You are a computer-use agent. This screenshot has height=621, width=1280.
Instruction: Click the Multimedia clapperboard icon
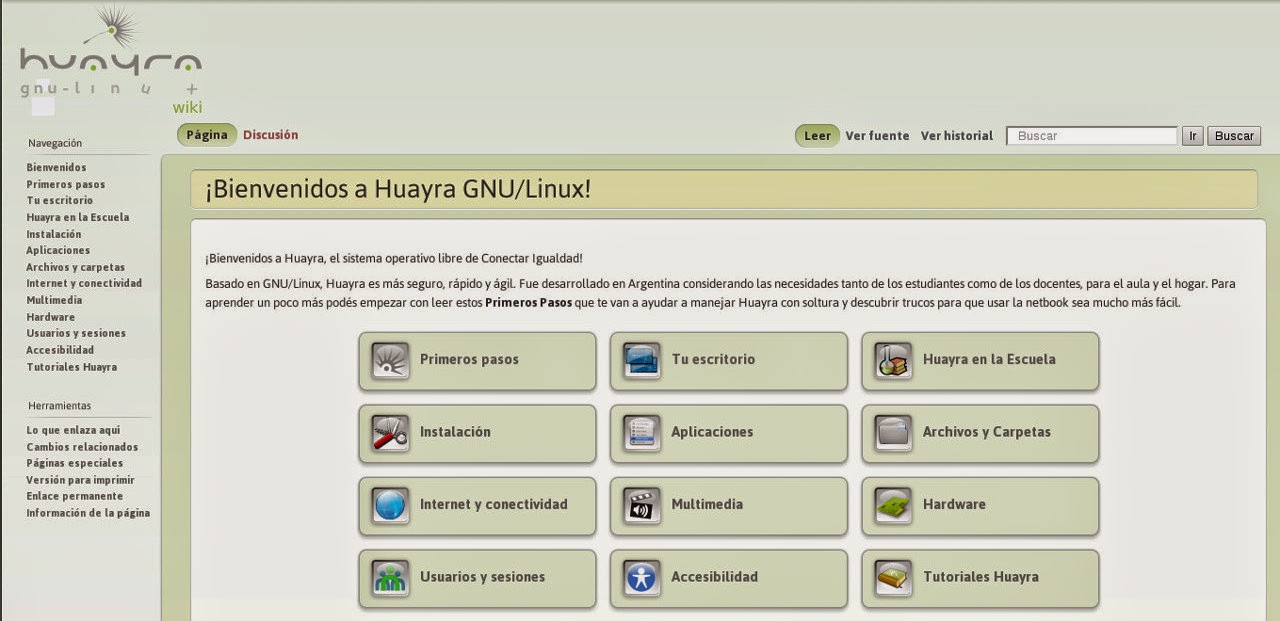641,505
